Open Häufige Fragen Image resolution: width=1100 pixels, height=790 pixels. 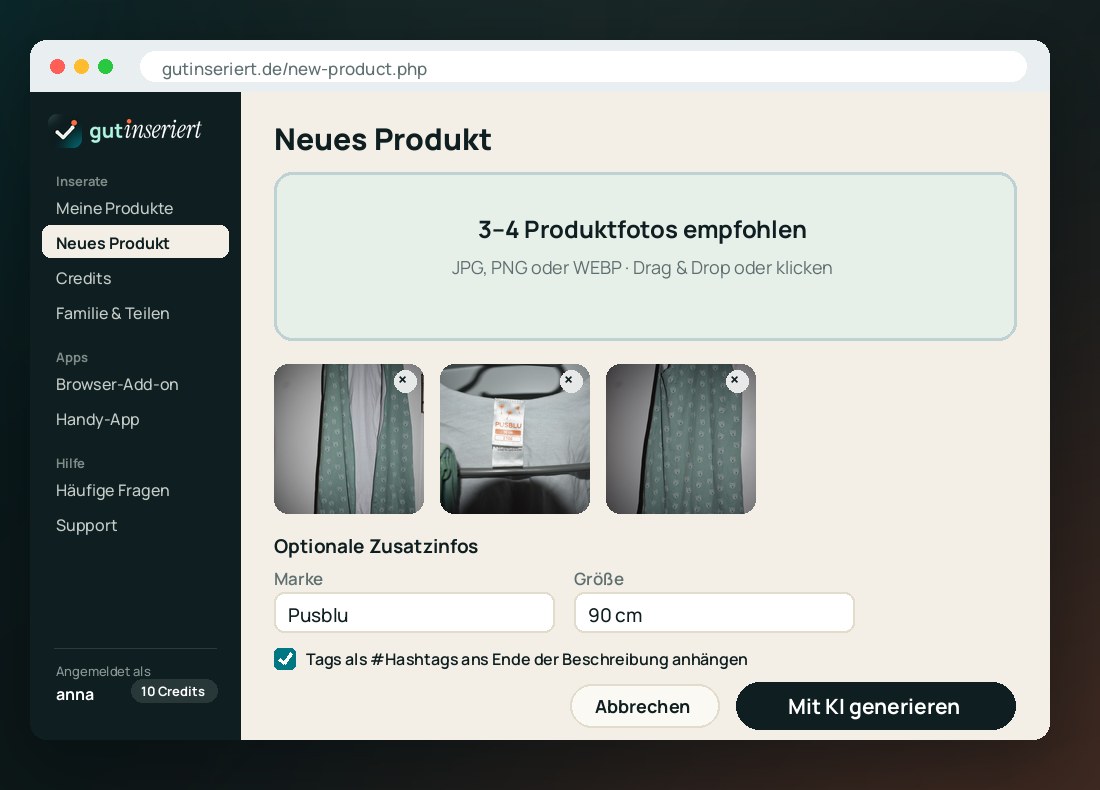click(x=113, y=490)
